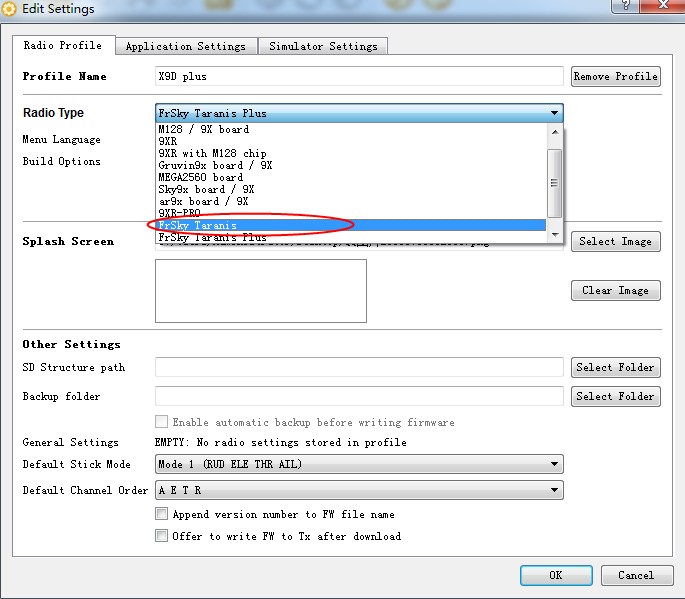The height and width of the screenshot is (599, 685).
Task: Switch to the Radio Profile tab
Action: [64, 45]
